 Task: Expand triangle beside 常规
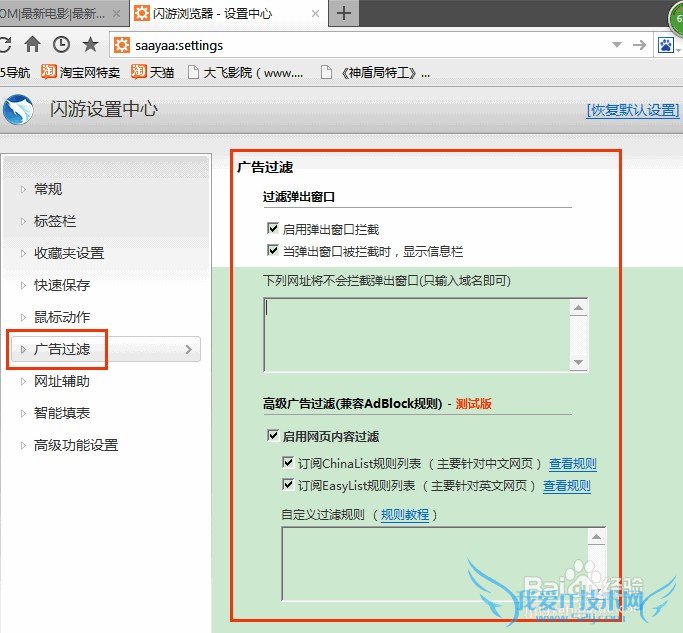(x=24, y=189)
